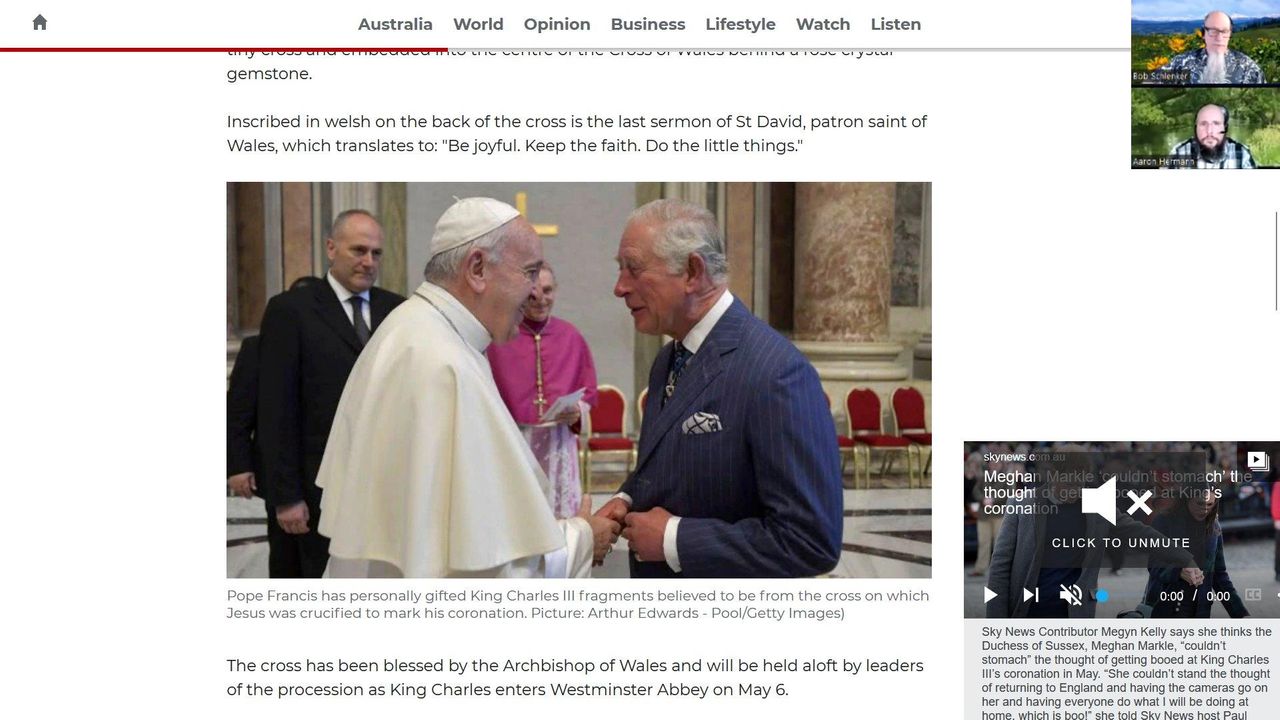
Task: Open the World news section
Action: click(478, 24)
